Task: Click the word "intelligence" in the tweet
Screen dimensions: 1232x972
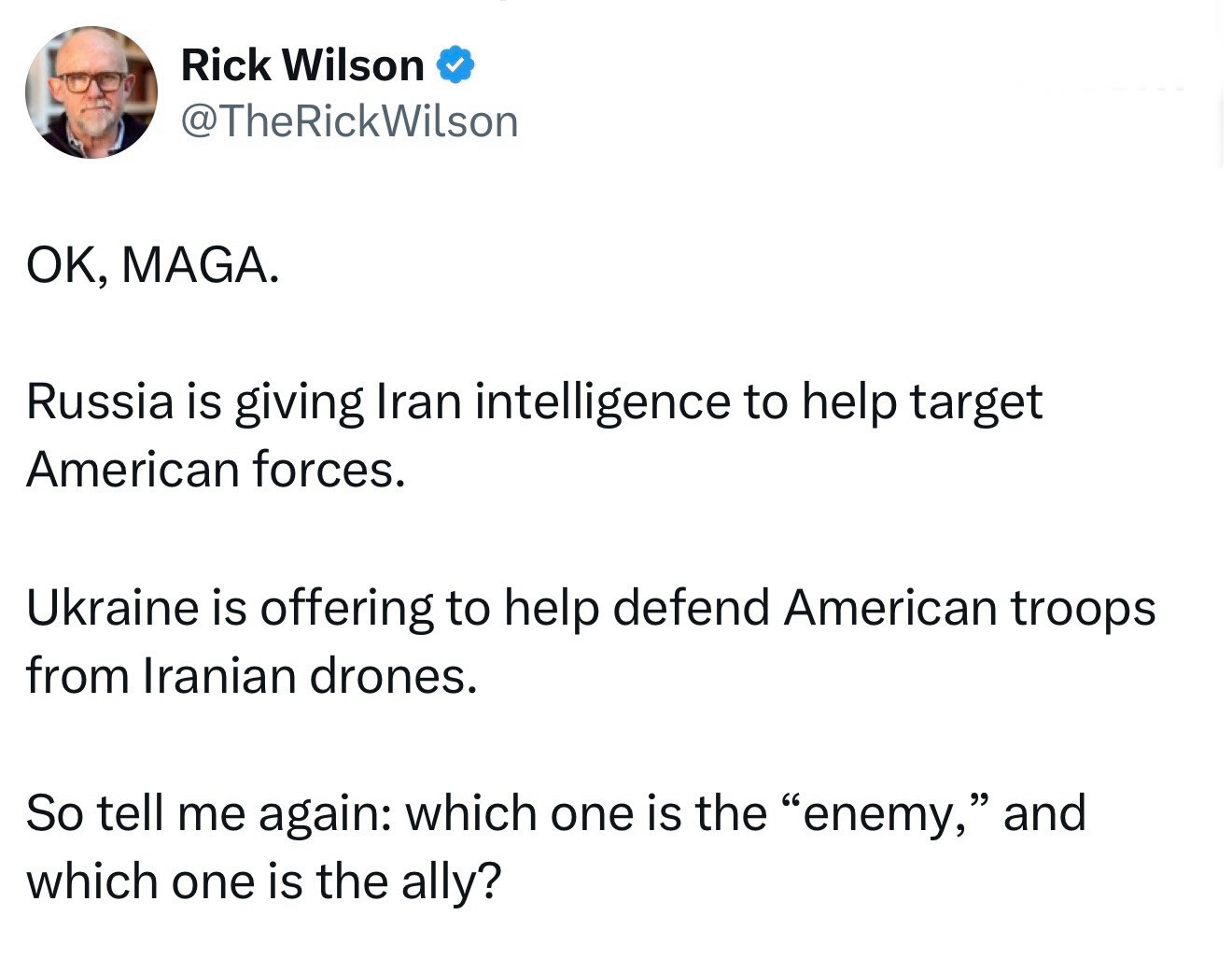Action: [602, 401]
